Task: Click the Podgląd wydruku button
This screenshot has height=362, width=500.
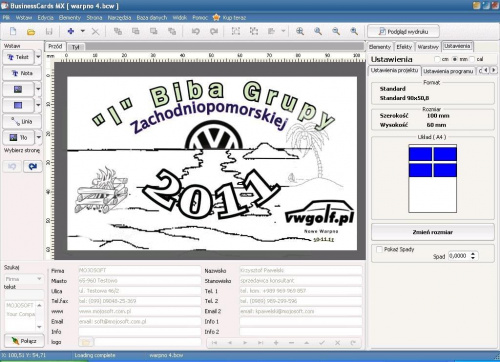Action: (x=403, y=32)
